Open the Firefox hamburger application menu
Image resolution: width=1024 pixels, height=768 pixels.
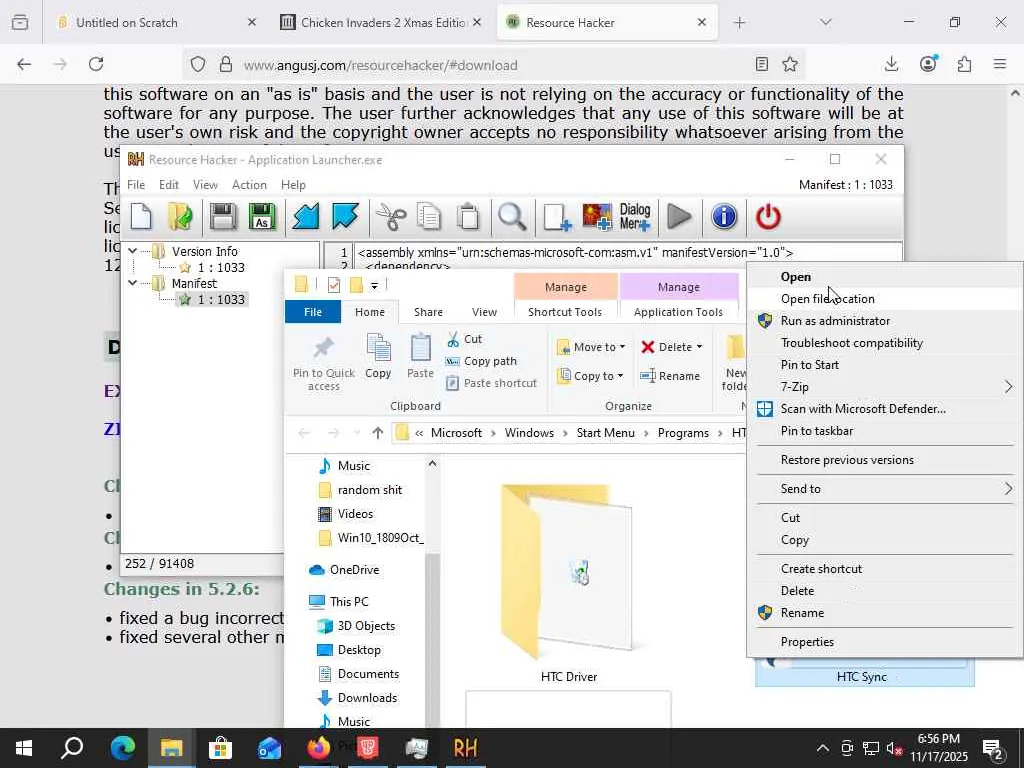coord(1000,64)
